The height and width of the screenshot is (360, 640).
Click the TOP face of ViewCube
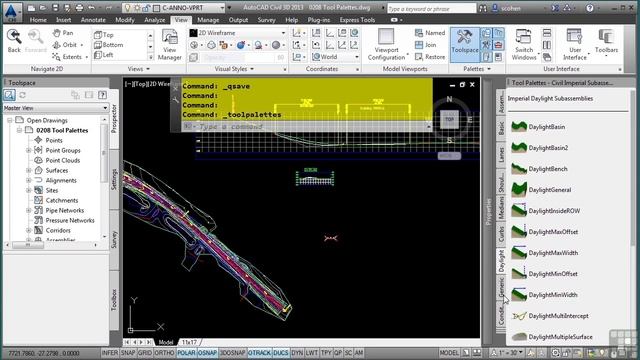point(449,120)
